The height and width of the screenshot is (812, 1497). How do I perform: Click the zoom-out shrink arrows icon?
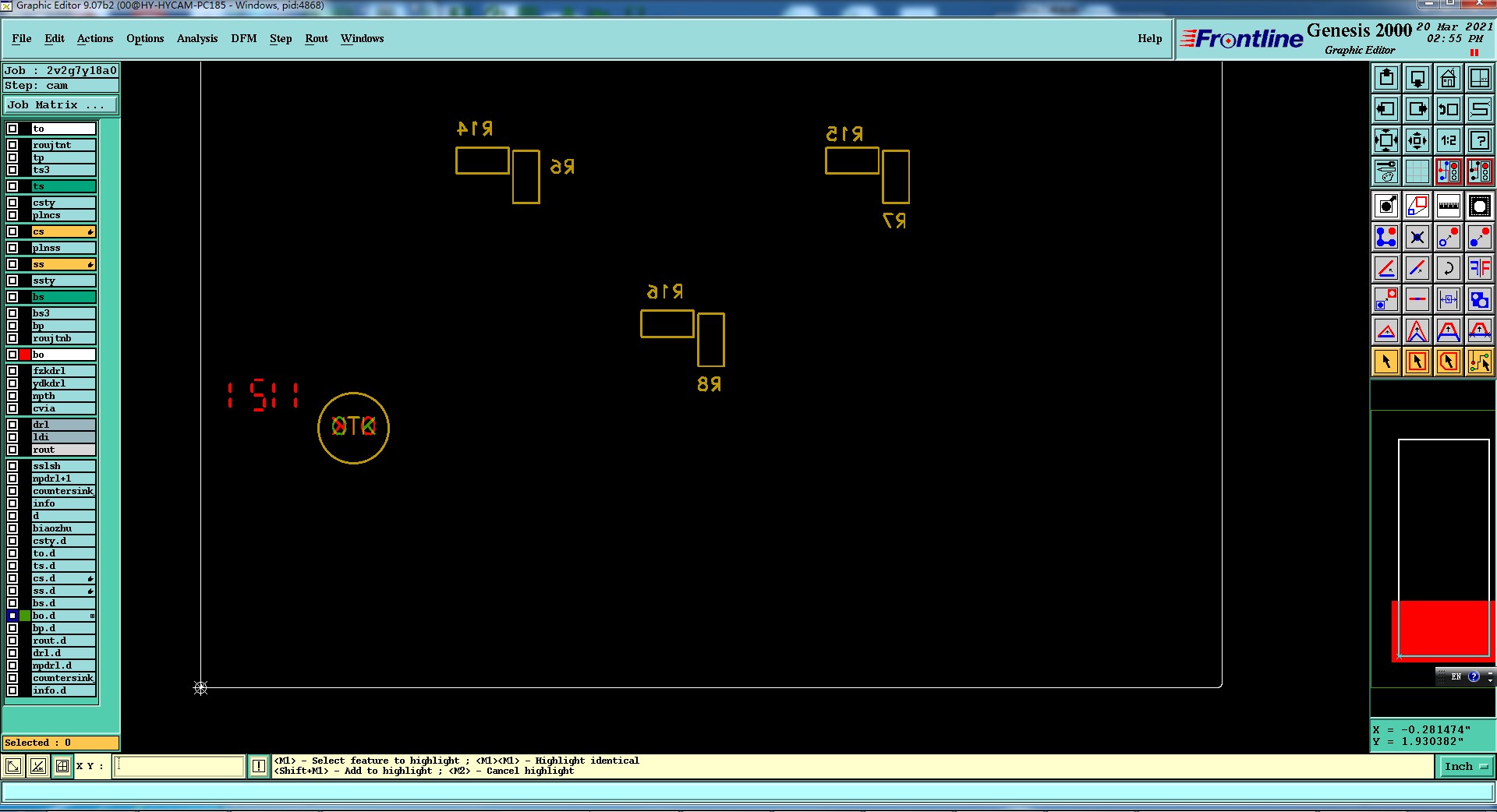(1417, 140)
